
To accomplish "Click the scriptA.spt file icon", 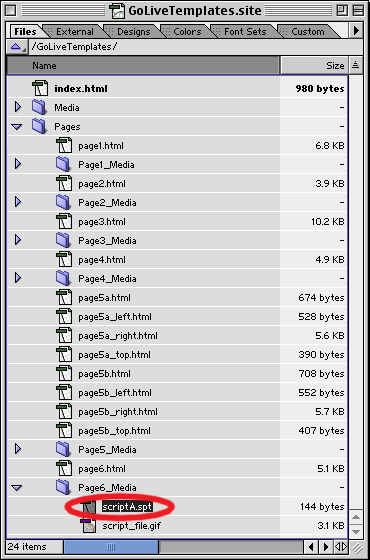I will click(x=88, y=506).
